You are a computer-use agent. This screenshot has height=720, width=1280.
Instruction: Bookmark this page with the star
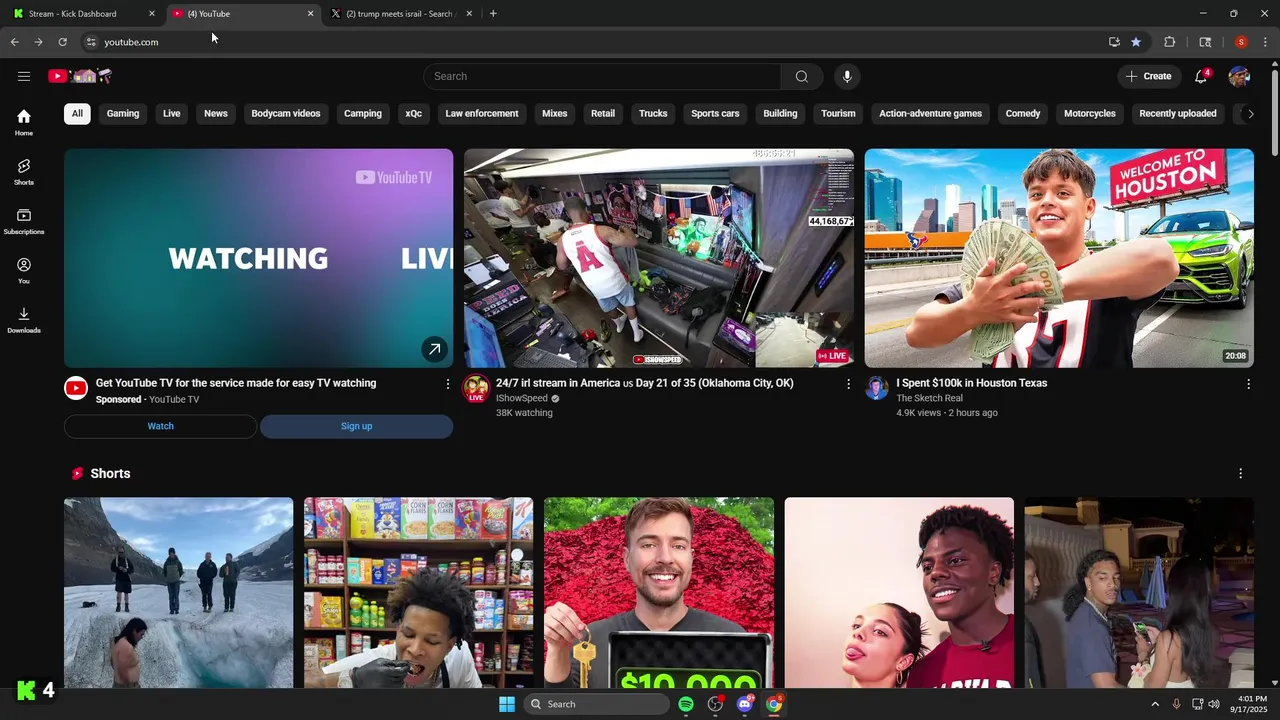click(x=1136, y=42)
